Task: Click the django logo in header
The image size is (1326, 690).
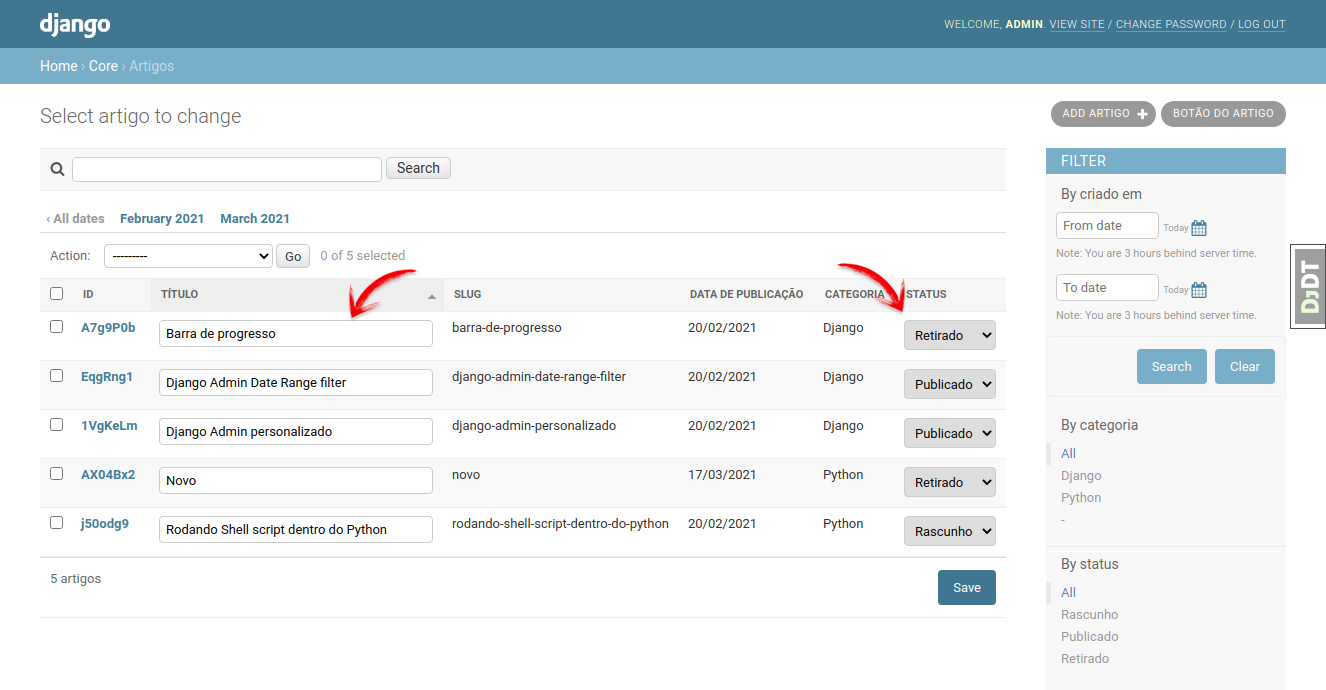Action: [x=75, y=24]
